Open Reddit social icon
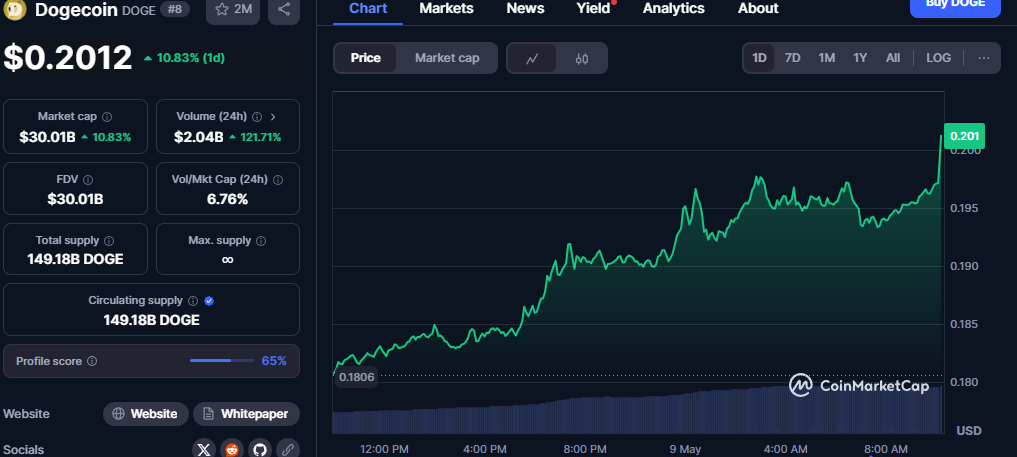The height and width of the screenshot is (457, 1017). (232, 449)
